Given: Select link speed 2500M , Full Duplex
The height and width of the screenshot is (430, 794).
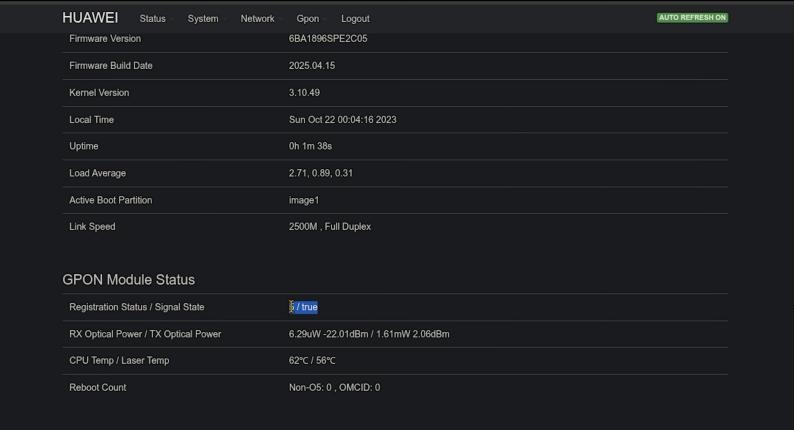Looking at the screenshot, I should point(330,227).
